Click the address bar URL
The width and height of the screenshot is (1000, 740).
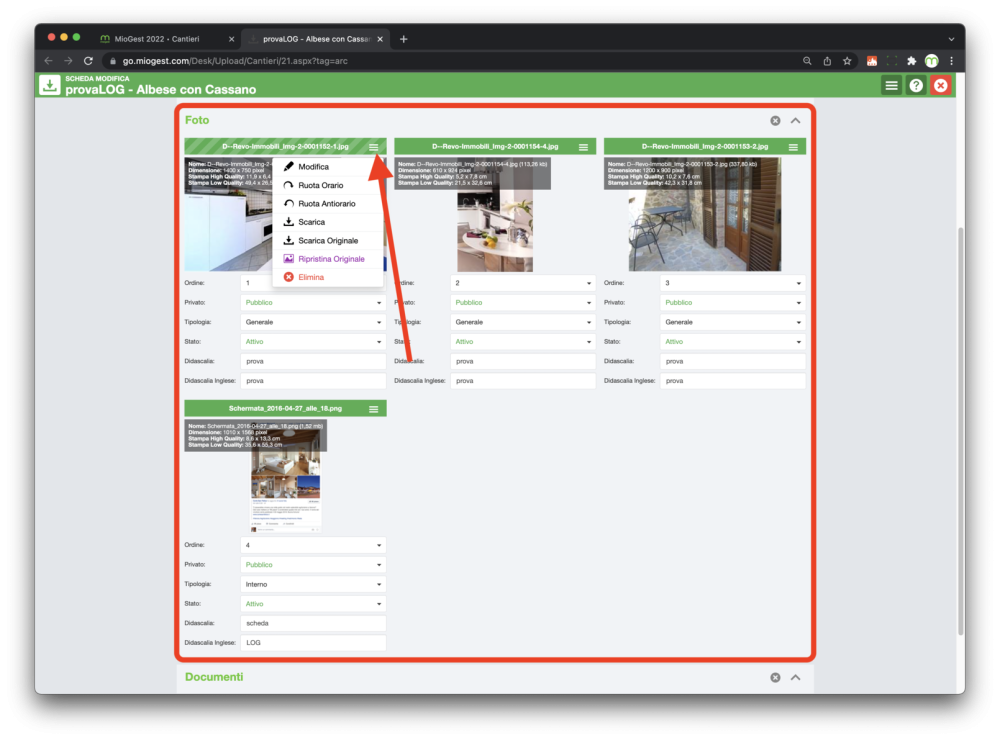coord(235,61)
